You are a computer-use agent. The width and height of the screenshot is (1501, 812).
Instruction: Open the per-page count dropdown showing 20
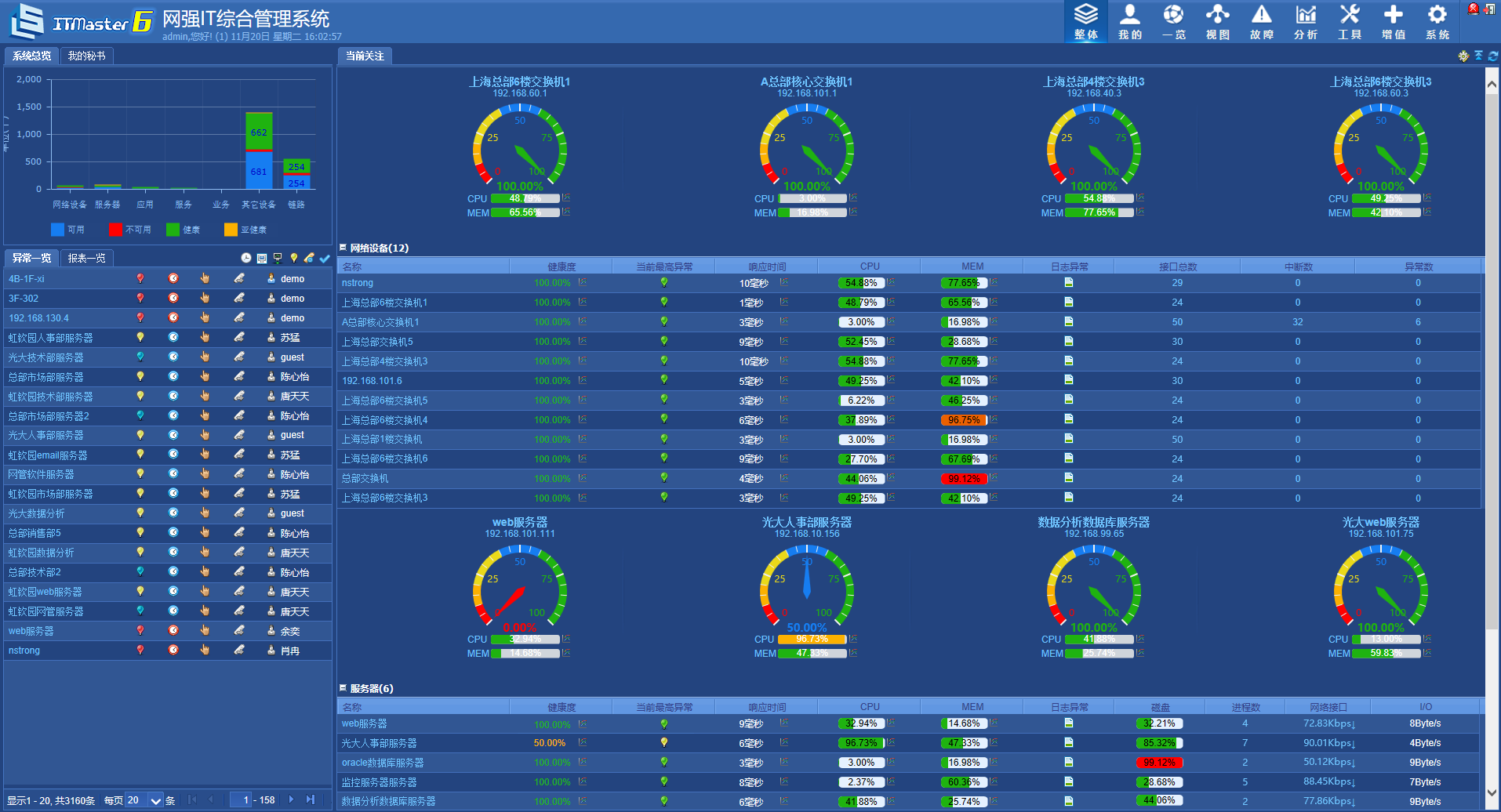155,800
